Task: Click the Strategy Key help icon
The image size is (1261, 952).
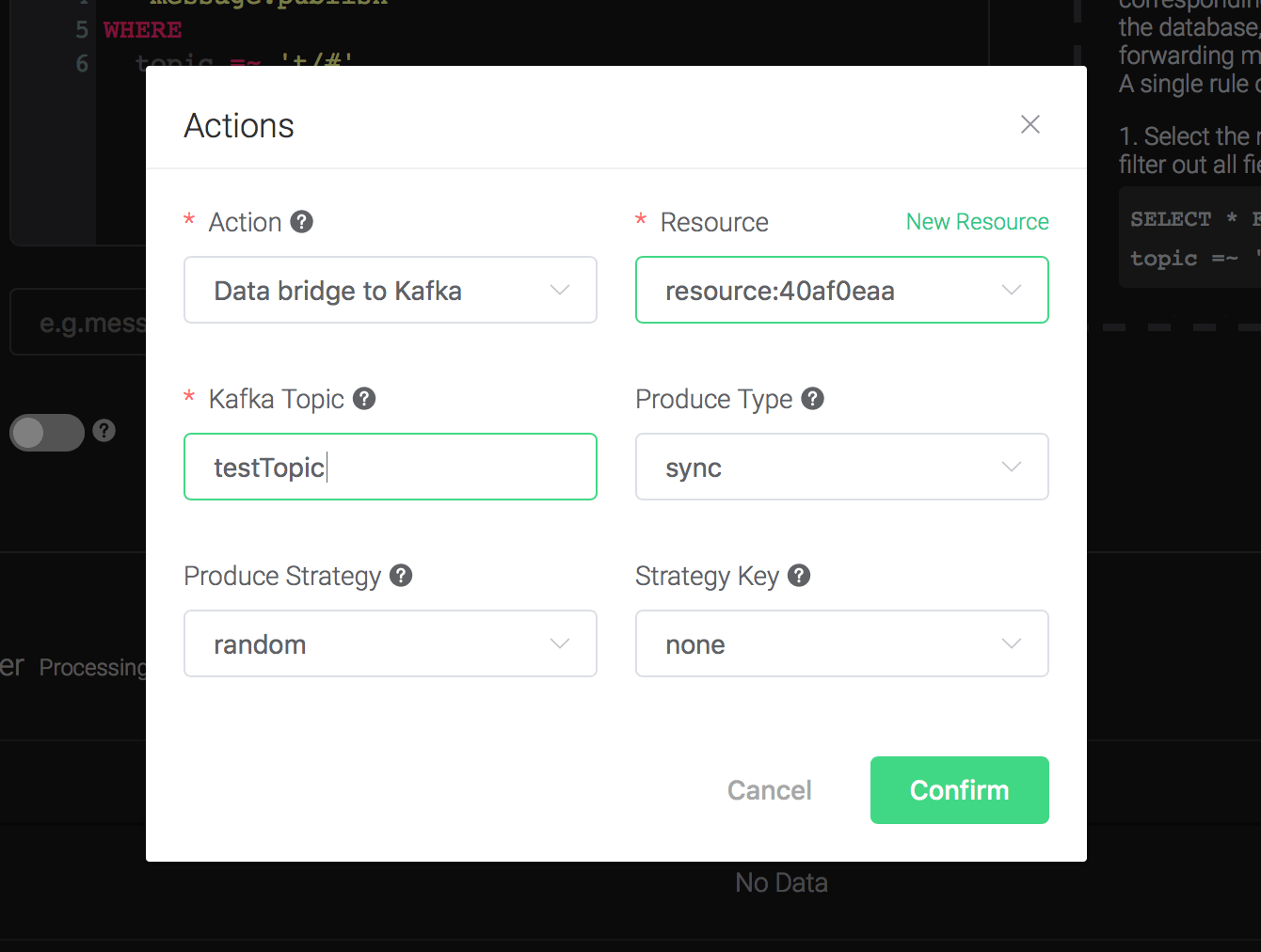Action: [x=799, y=576]
